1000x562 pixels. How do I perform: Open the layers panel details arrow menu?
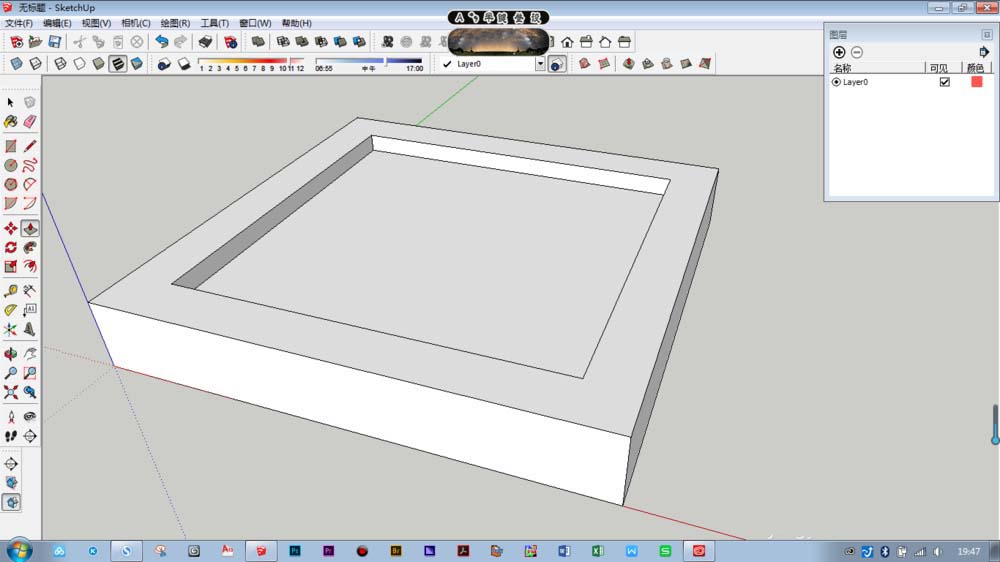pos(984,52)
